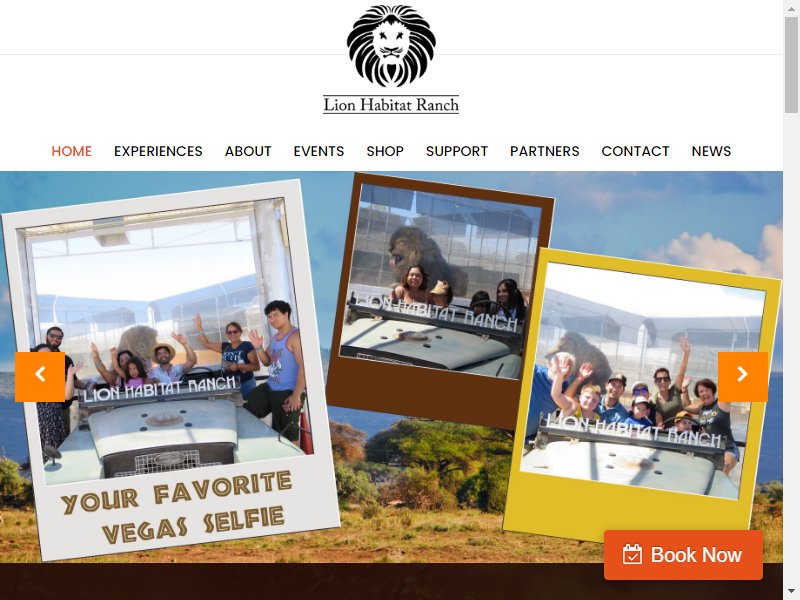Click the Book Now button
Image resolution: width=800 pixels, height=600 pixels.
pyautogui.click(x=683, y=555)
